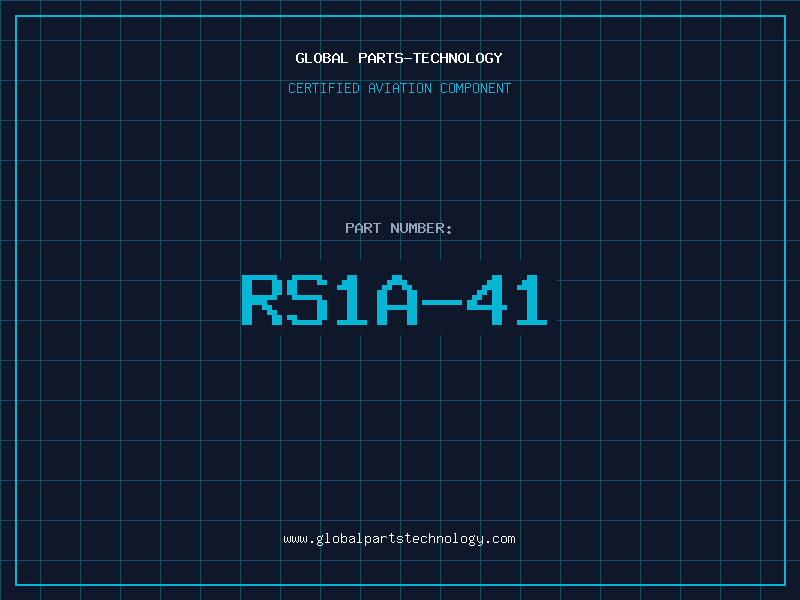Select the word AVIATION in the subtitle
800x600 pixels.
pyautogui.click(x=400, y=88)
